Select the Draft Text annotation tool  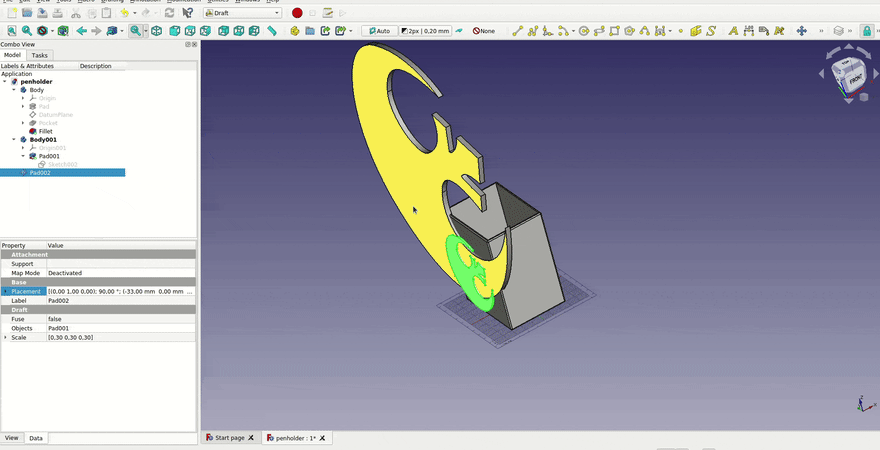point(733,31)
